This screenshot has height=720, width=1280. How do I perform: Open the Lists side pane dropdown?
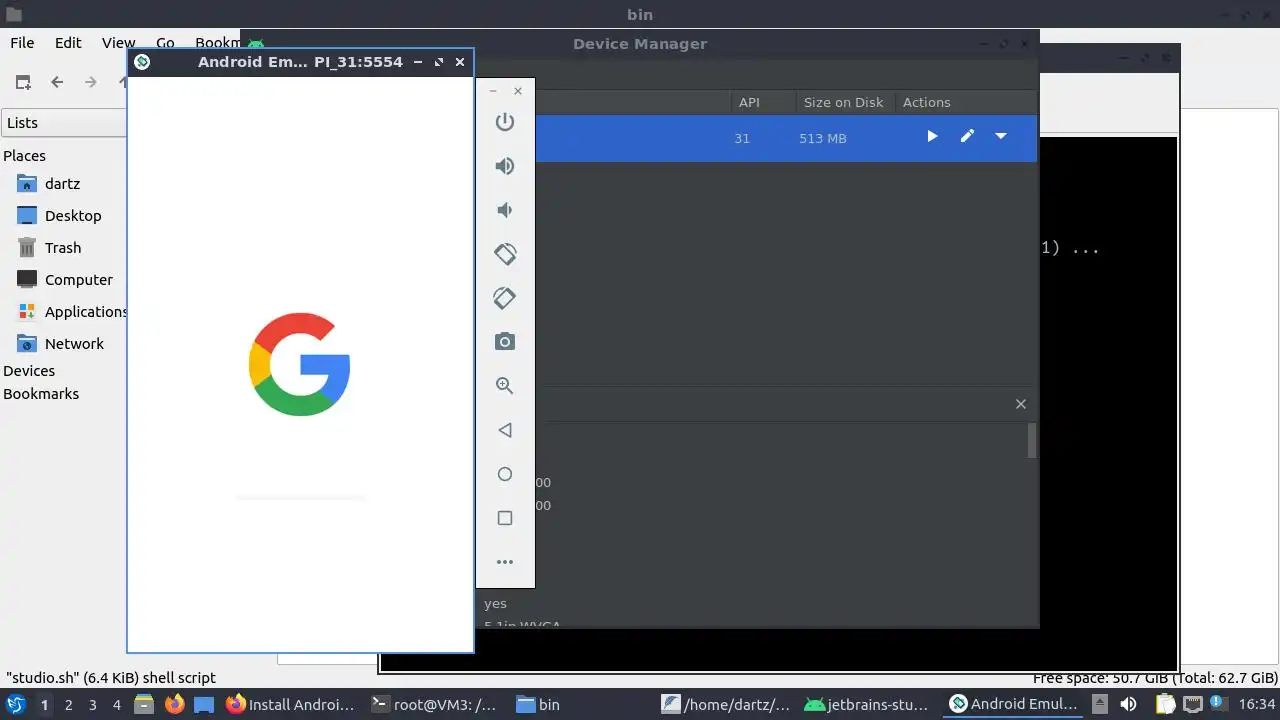(x=65, y=123)
